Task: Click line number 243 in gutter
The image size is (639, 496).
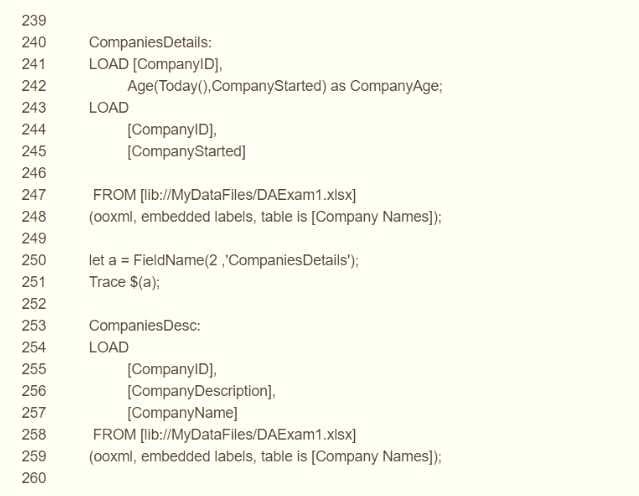Action: [33, 108]
